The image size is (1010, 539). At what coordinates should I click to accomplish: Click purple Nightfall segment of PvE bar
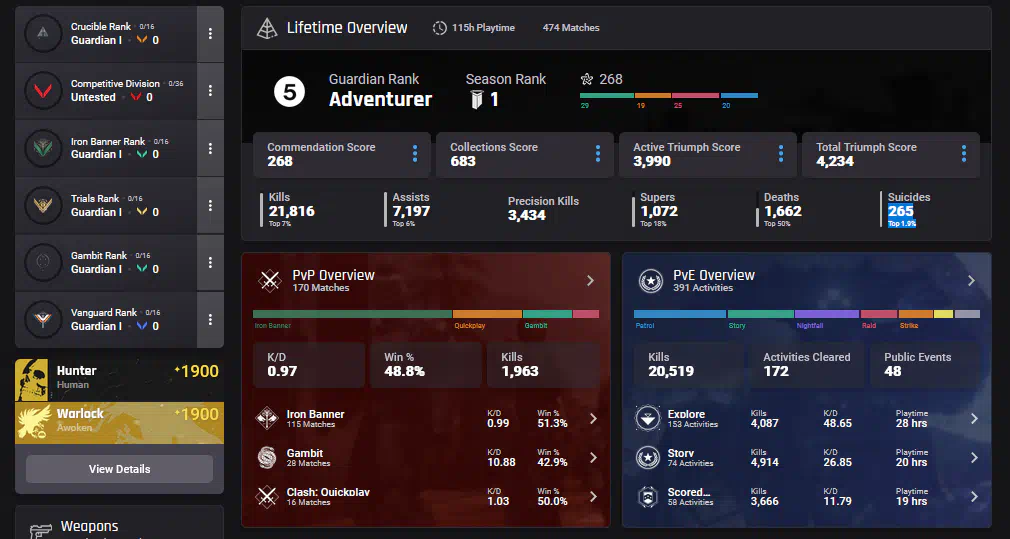[827, 314]
